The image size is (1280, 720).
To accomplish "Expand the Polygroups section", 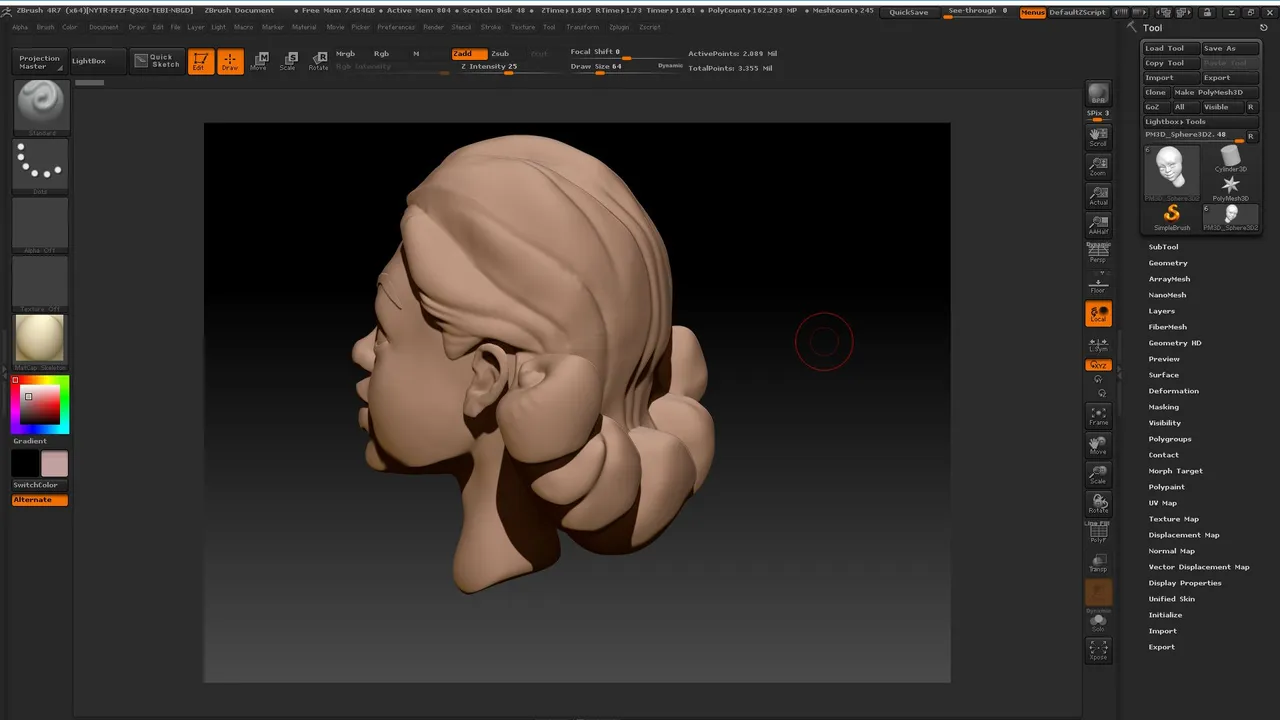I will pyautogui.click(x=1169, y=439).
